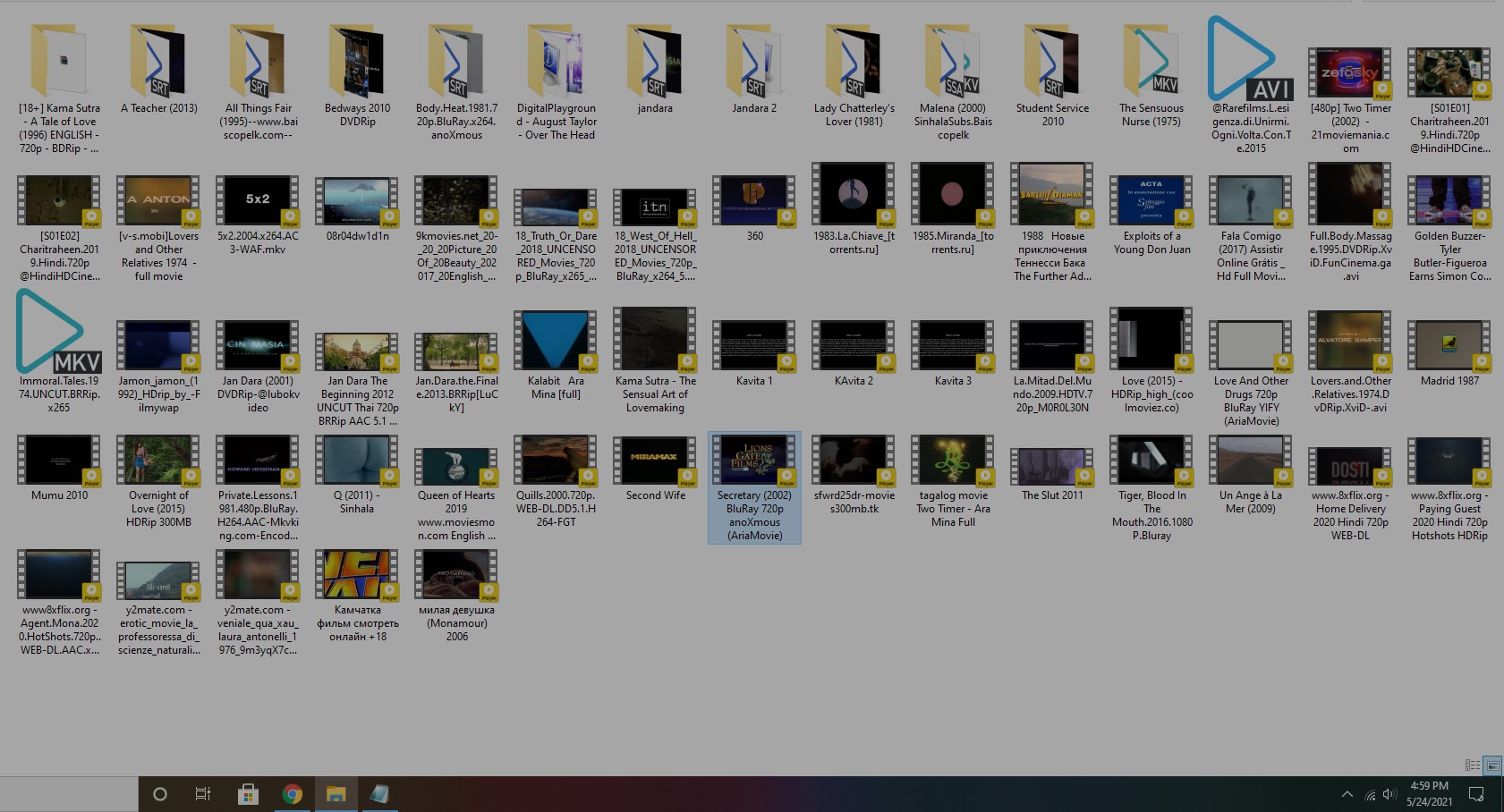Open the notepad-like app on taskbar
The height and width of the screenshot is (812, 1504).
tap(379, 794)
